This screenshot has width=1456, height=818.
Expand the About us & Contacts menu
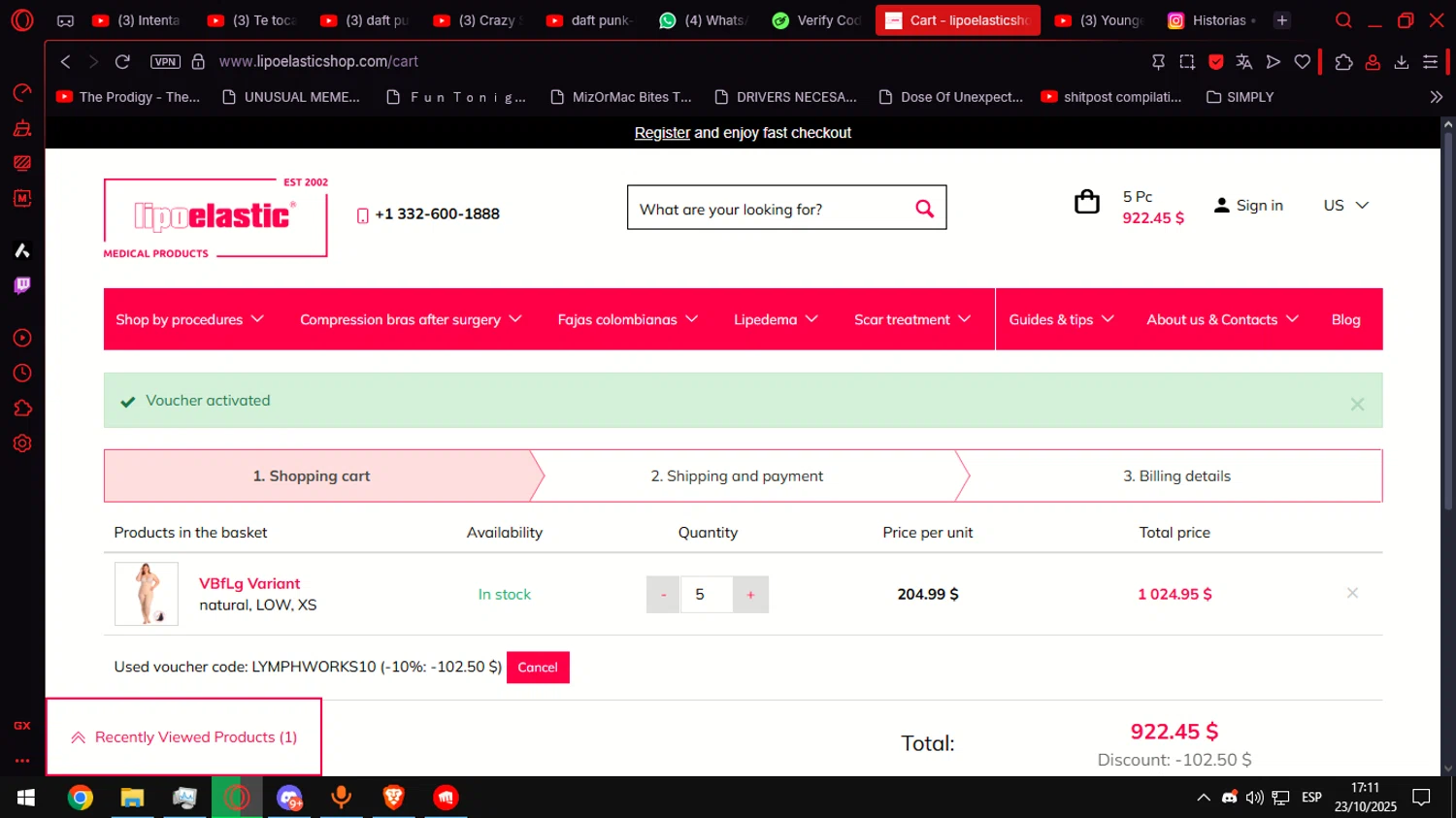coord(1222,319)
